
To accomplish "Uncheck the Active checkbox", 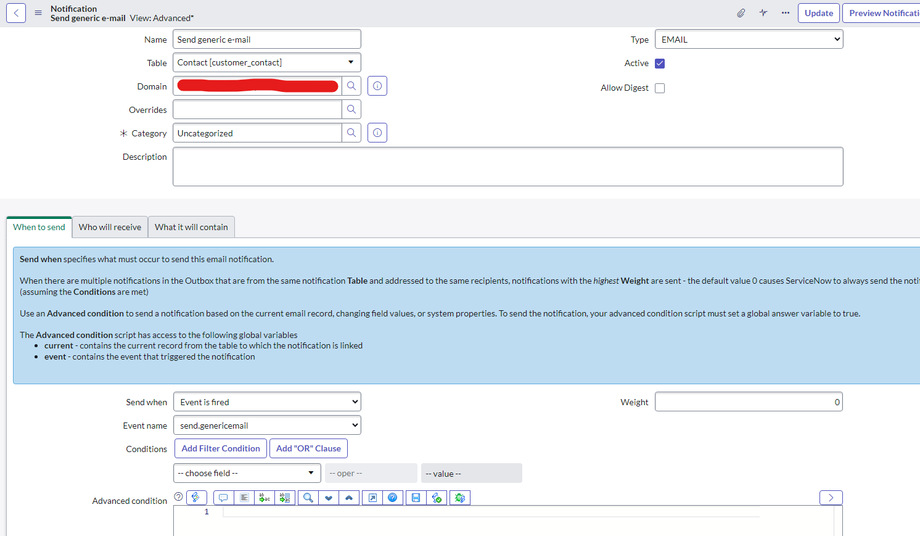I will coord(659,63).
